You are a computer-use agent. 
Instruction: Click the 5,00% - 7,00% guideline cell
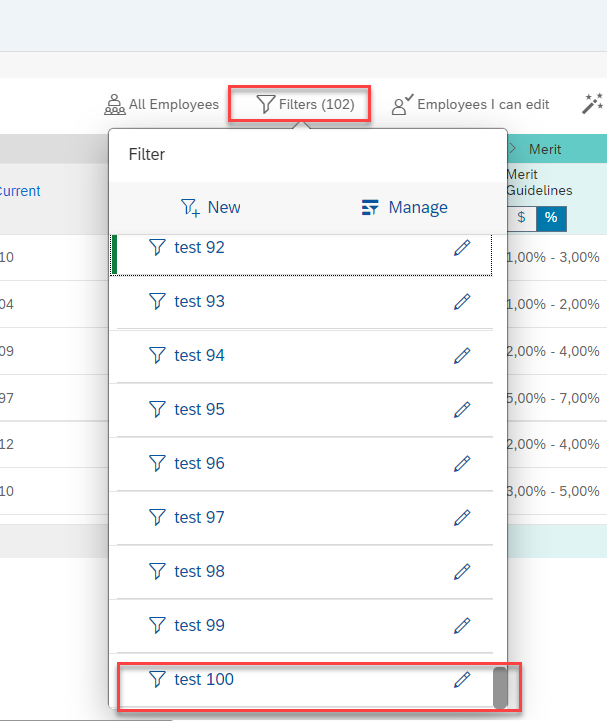553,398
